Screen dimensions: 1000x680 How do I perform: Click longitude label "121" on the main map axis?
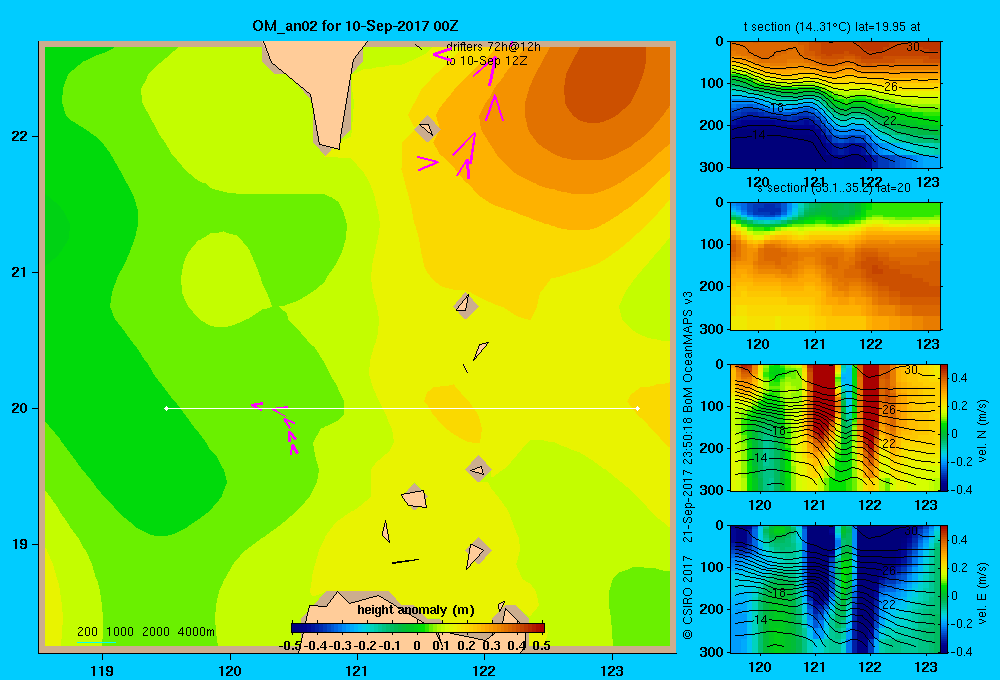[357, 670]
